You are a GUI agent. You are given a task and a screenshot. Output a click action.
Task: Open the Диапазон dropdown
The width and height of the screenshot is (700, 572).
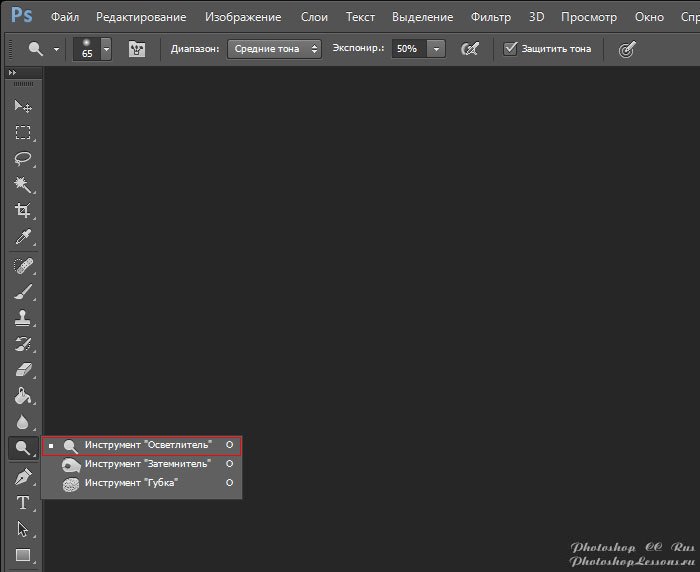tap(274, 48)
